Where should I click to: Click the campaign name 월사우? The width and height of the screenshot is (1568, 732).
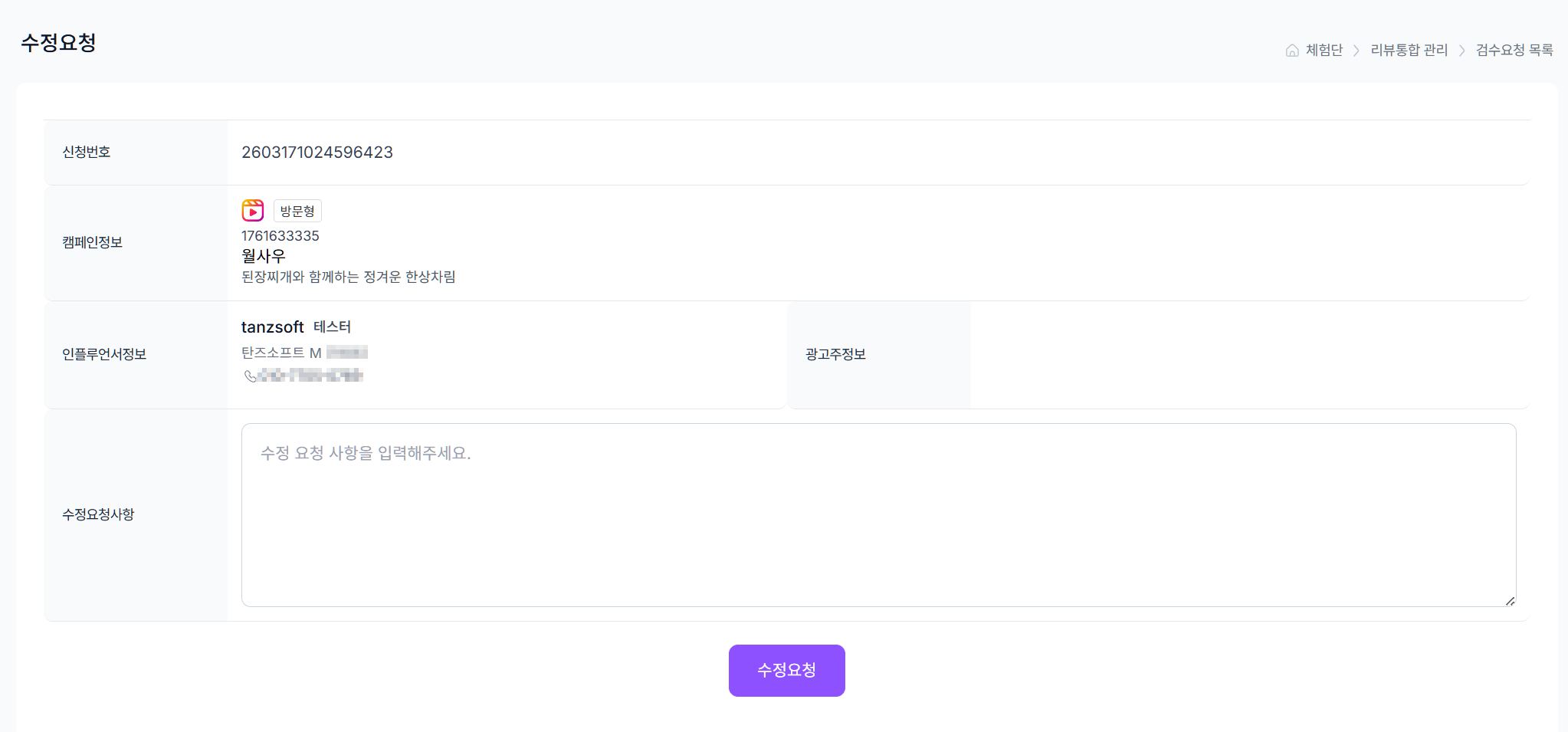pos(263,256)
